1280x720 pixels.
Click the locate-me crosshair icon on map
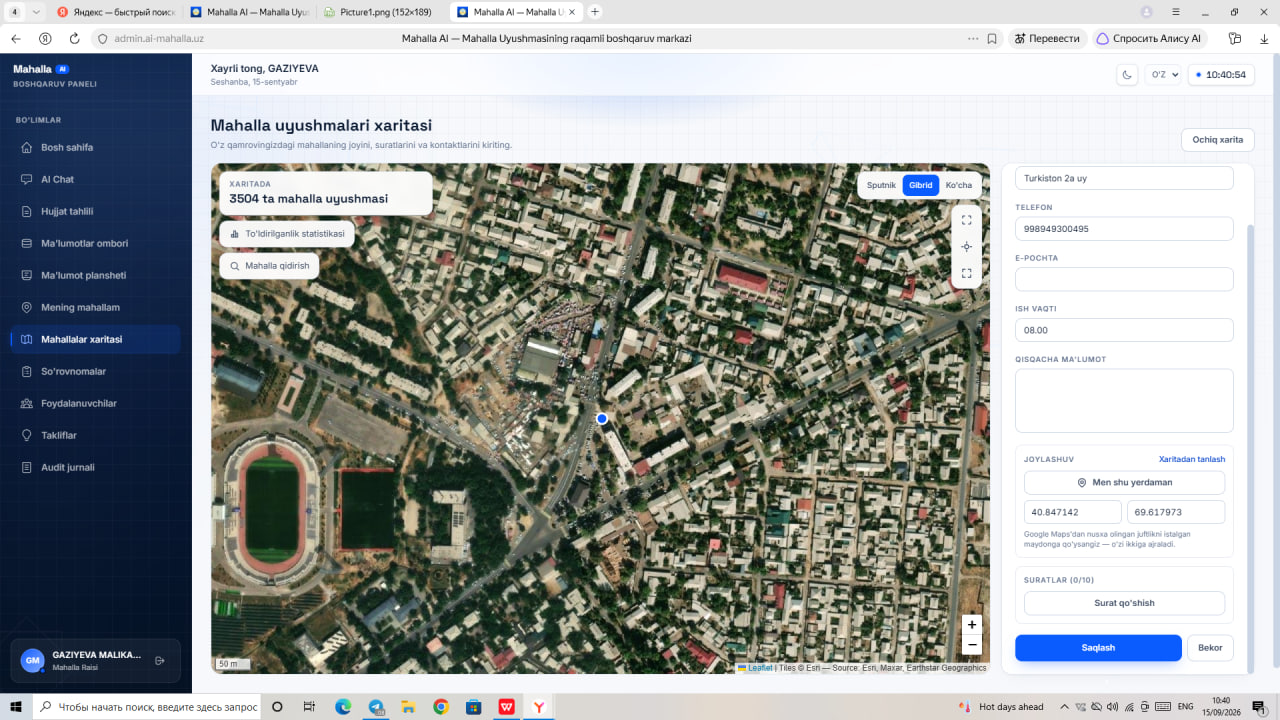pos(966,246)
